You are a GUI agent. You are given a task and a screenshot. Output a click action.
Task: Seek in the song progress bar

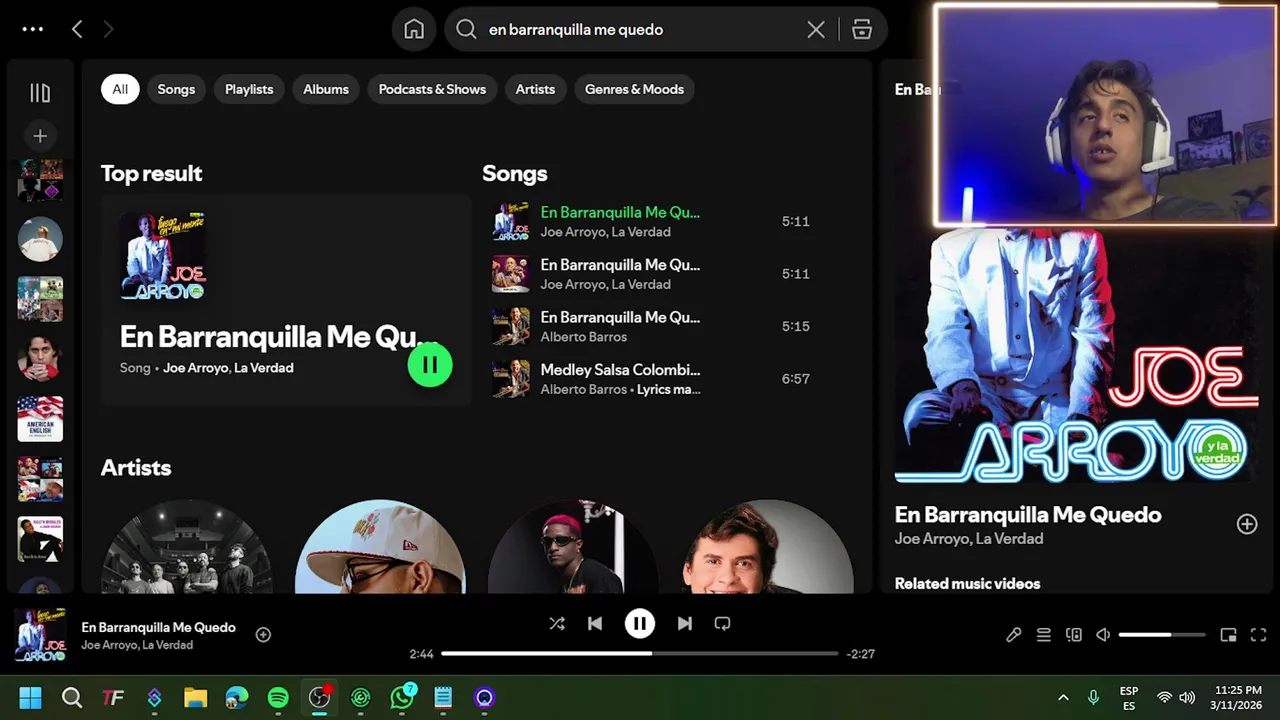pyautogui.click(x=640, y=653)
